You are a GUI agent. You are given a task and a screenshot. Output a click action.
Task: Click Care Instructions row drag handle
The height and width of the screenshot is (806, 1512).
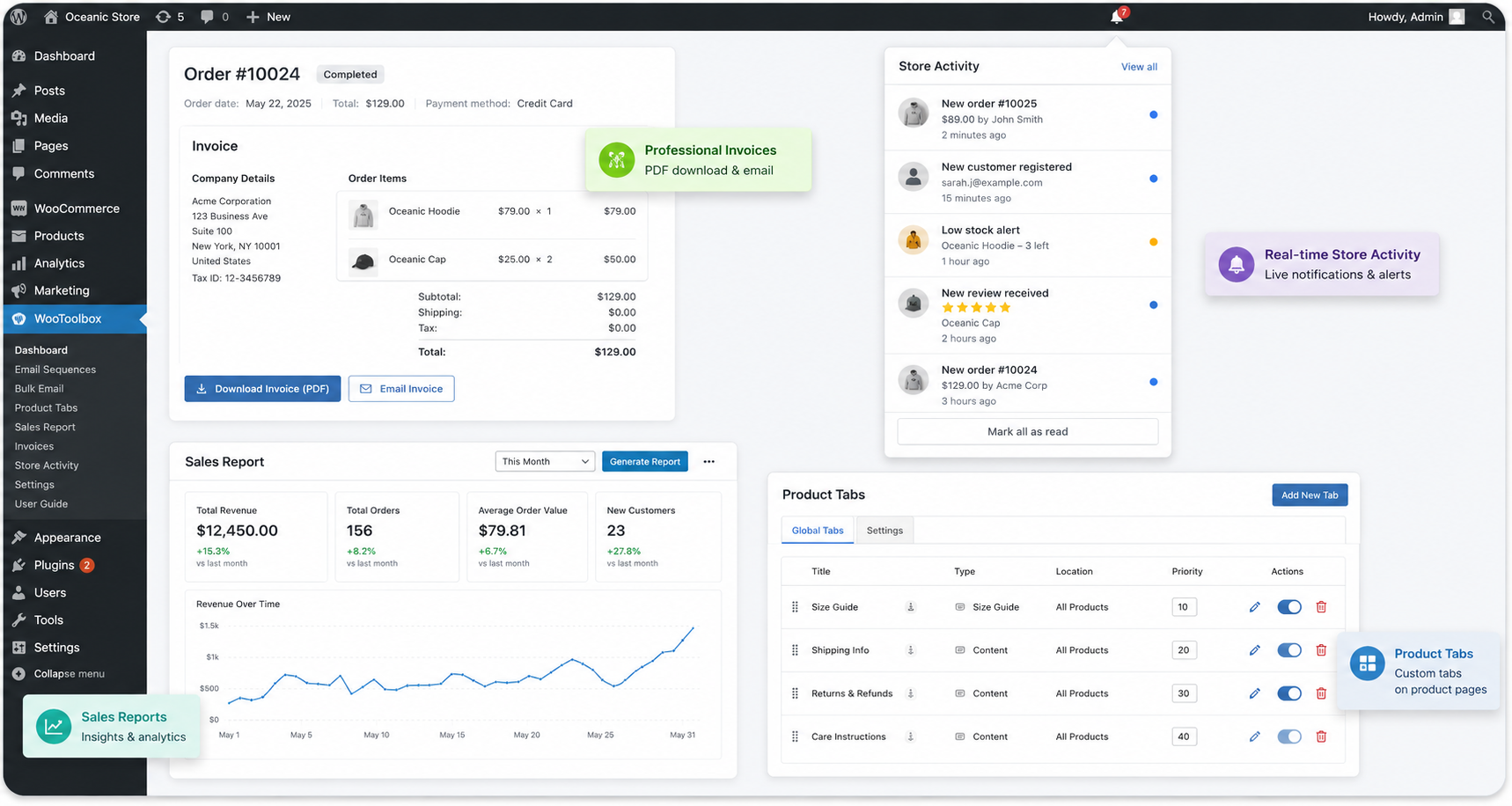click(796, 736)
